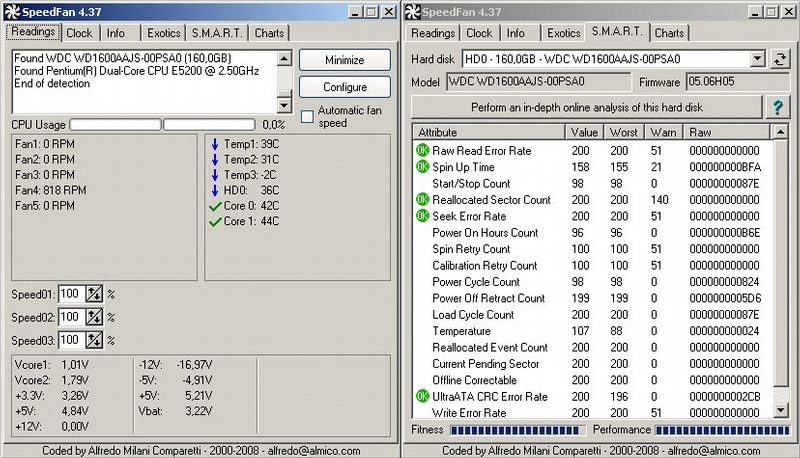Open the Info tab in right window
The image size is (800, 458).
point(516,33)
